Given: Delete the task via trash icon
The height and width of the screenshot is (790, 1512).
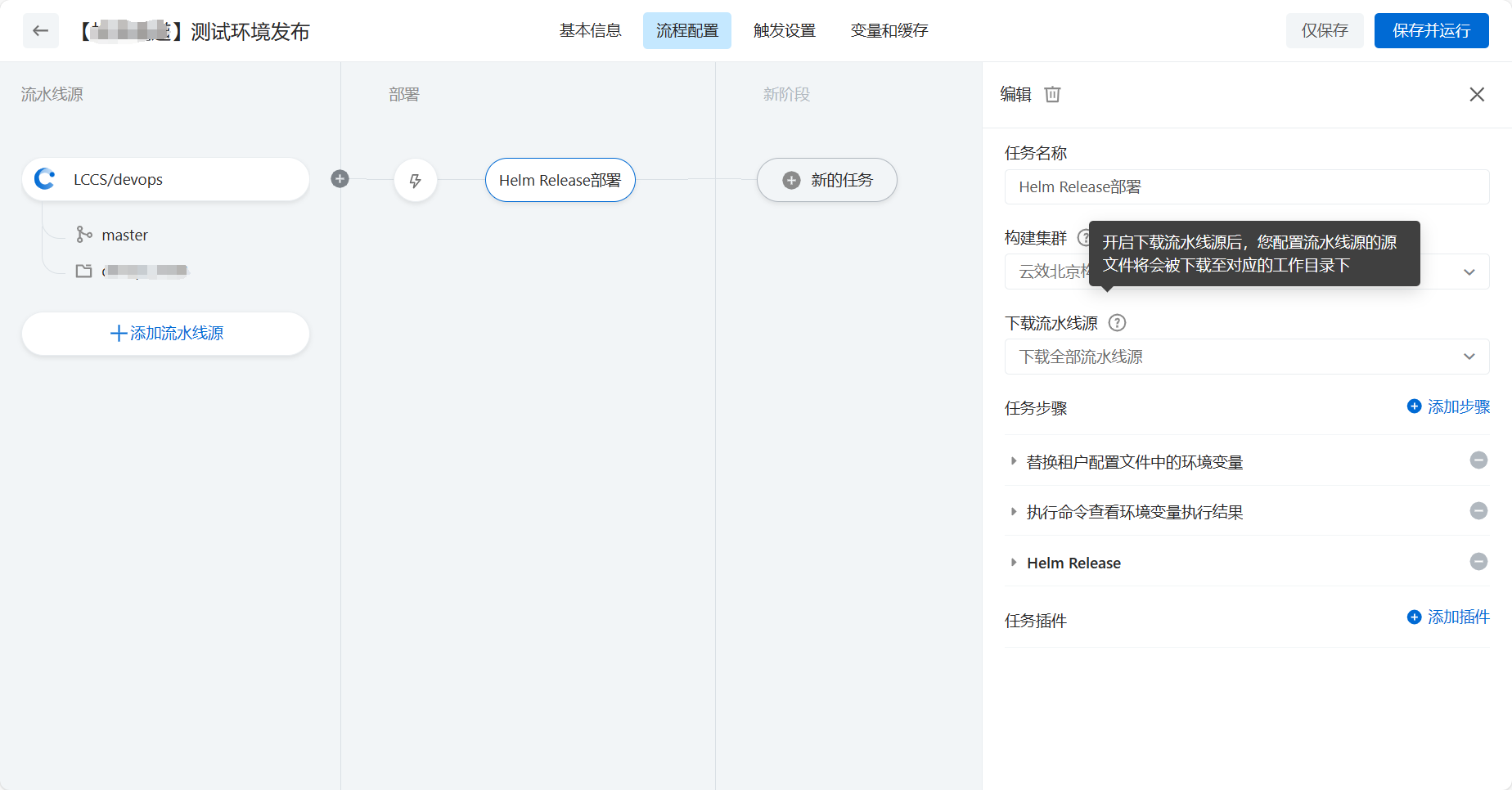Looking at the screenshot, I should pos(1052,94).
